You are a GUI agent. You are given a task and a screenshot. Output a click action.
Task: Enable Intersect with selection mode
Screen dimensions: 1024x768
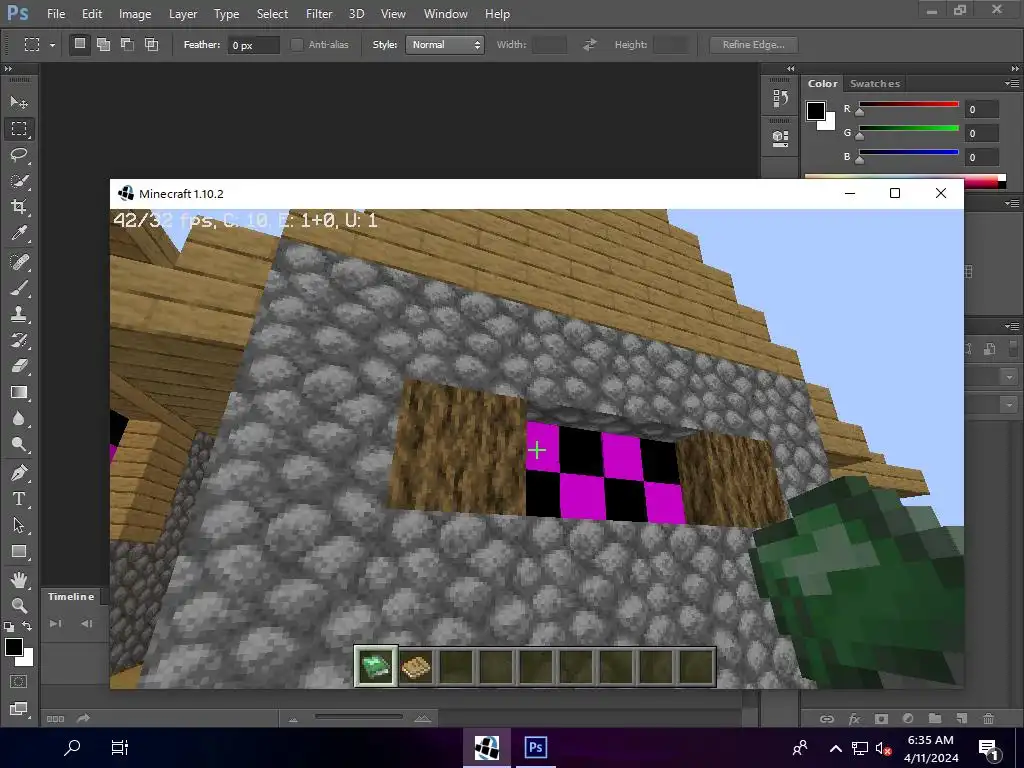coord(152,44)
